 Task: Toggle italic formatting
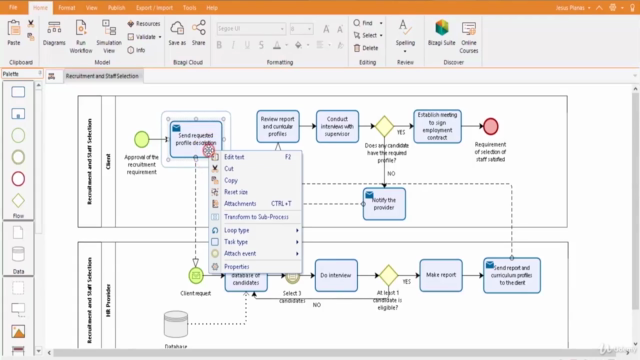(x=233, y=45)
